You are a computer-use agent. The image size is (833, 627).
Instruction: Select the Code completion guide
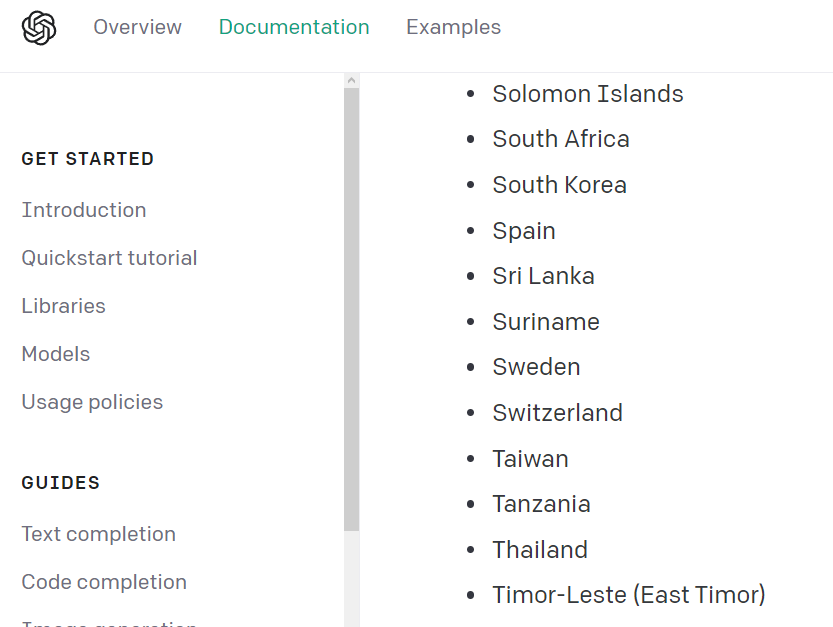click(104, 582)
